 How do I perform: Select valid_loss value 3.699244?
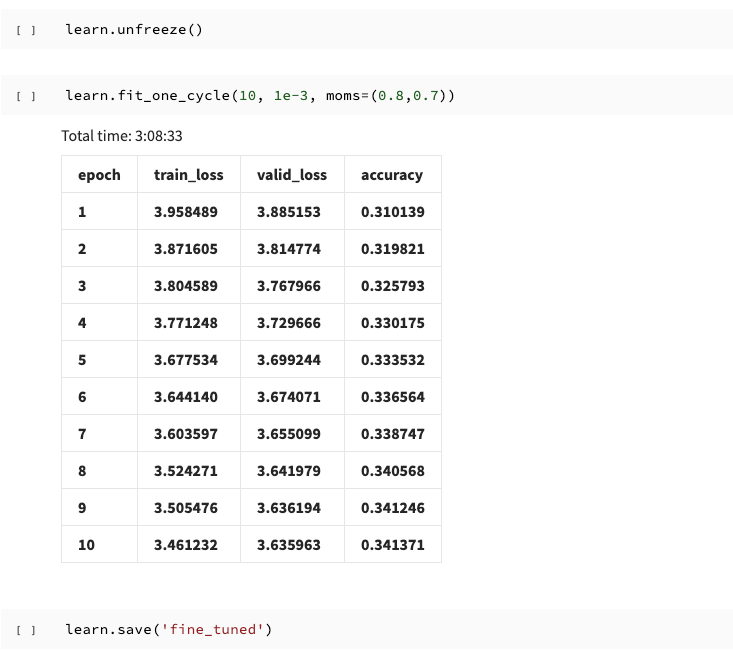click(x=288, y=359)
